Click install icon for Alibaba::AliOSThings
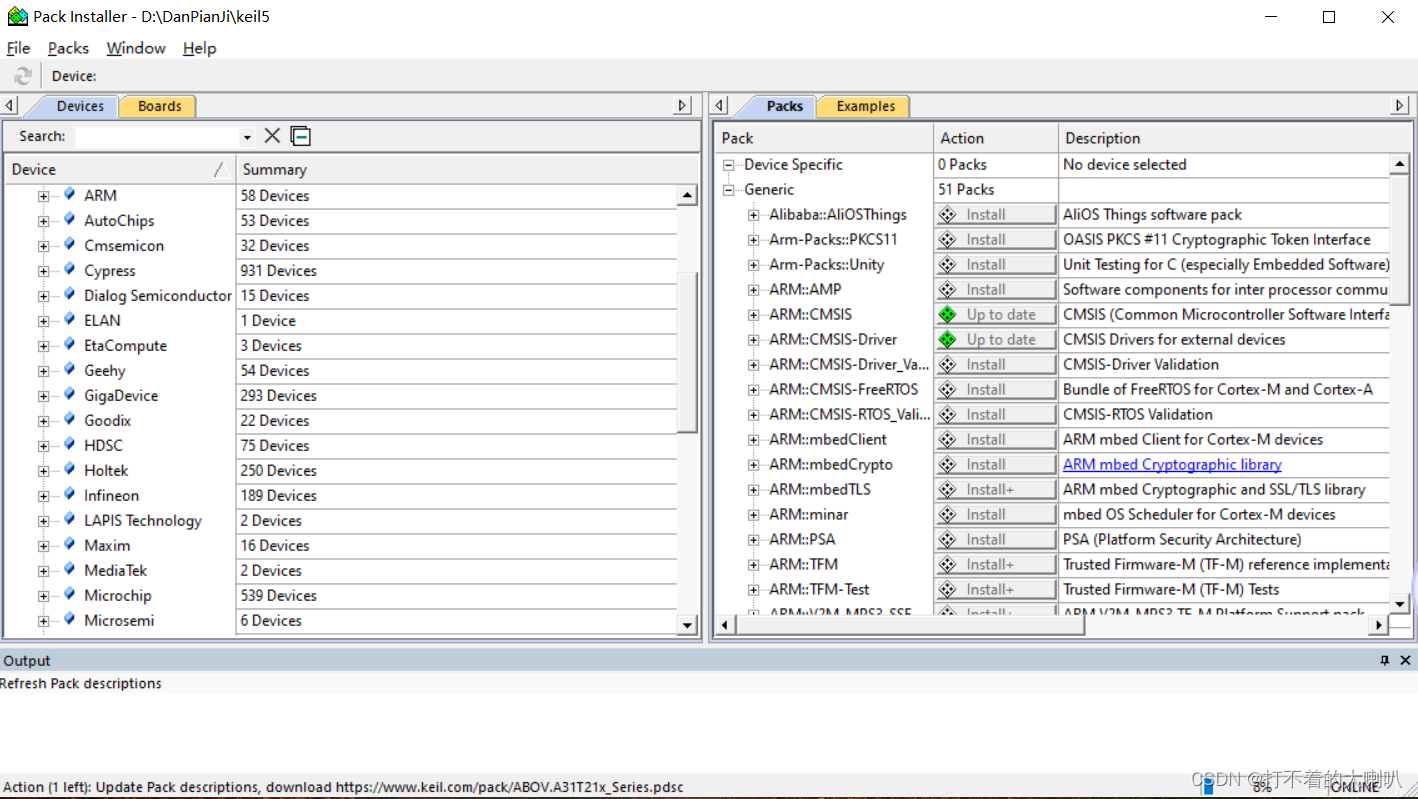This screenshot has height=799, width=1418. [948, 214]
